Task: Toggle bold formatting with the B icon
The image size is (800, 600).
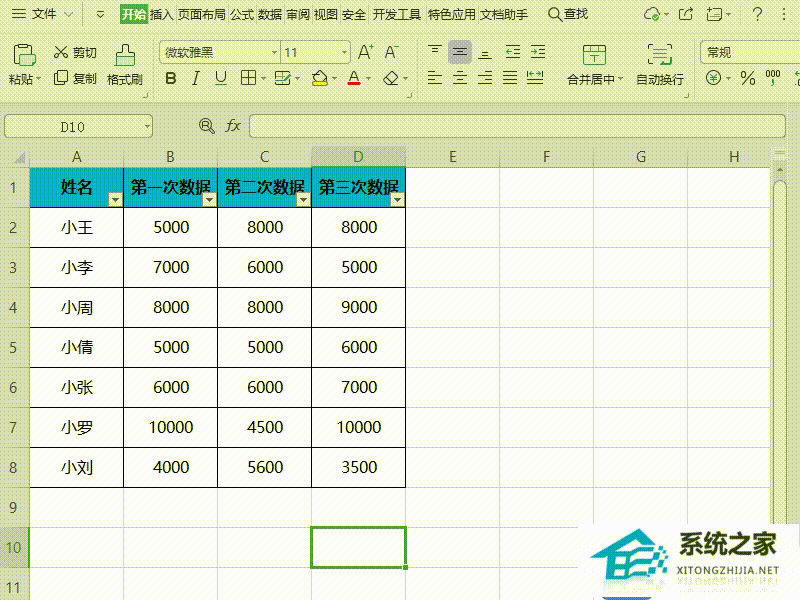Action: coord(171,77)
